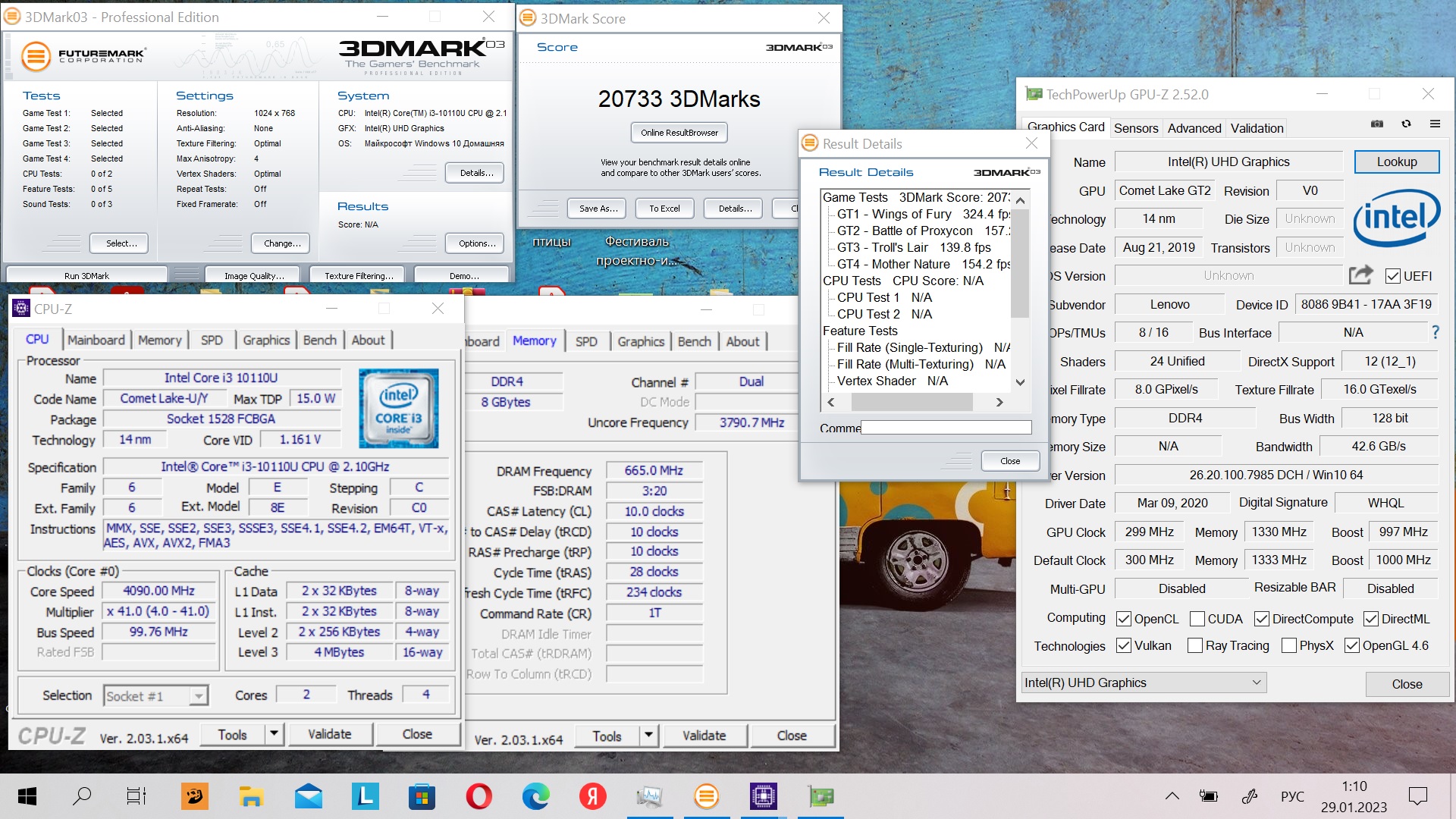Click Close in Result Details
The height and width of the screenshot is (819, 1456).
click(1009, 461)
